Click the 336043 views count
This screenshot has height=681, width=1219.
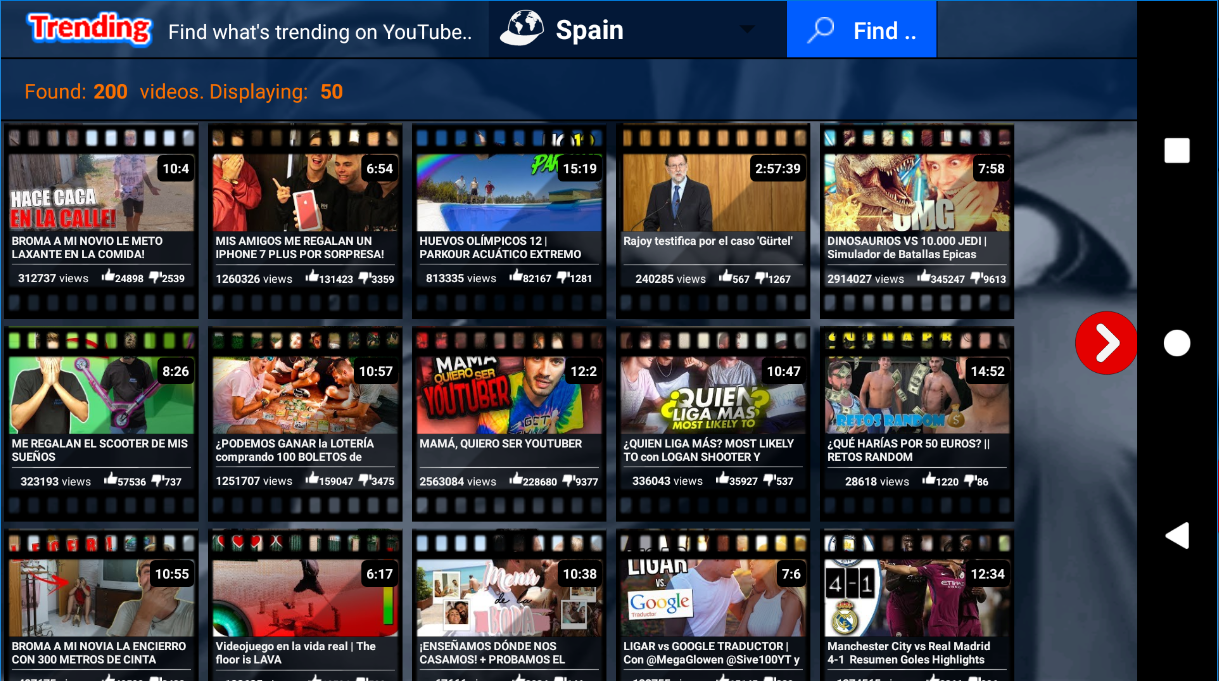pos(668,481)
